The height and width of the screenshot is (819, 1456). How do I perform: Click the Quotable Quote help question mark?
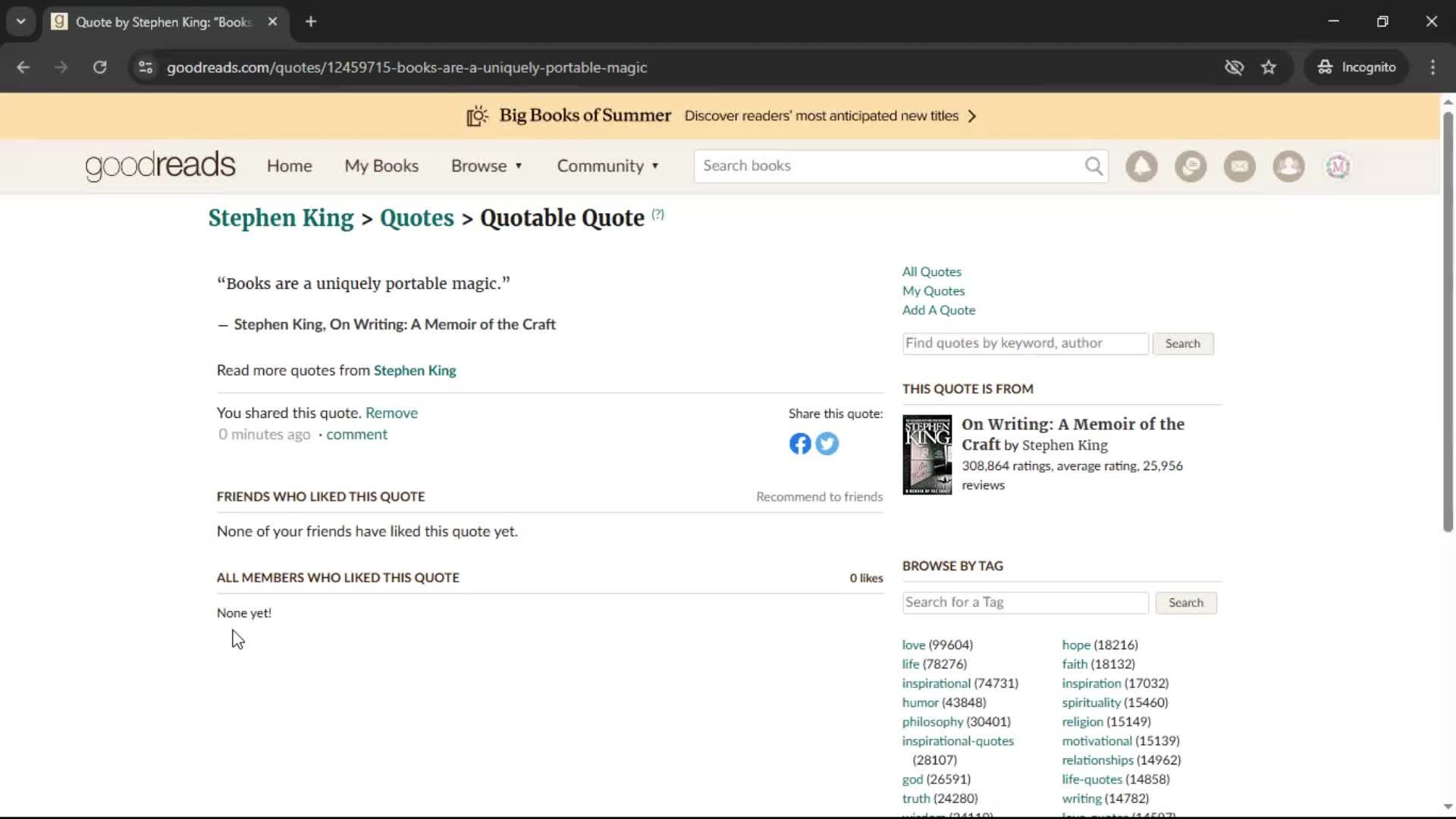[657, 214]
